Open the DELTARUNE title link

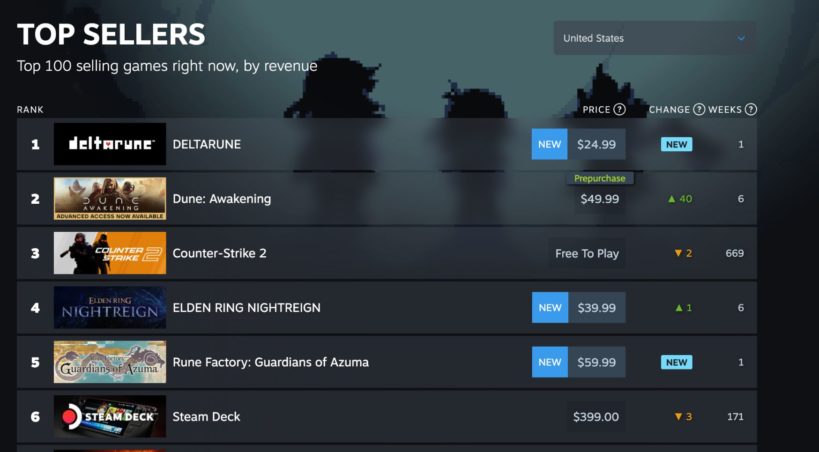[x=207, y=144]
